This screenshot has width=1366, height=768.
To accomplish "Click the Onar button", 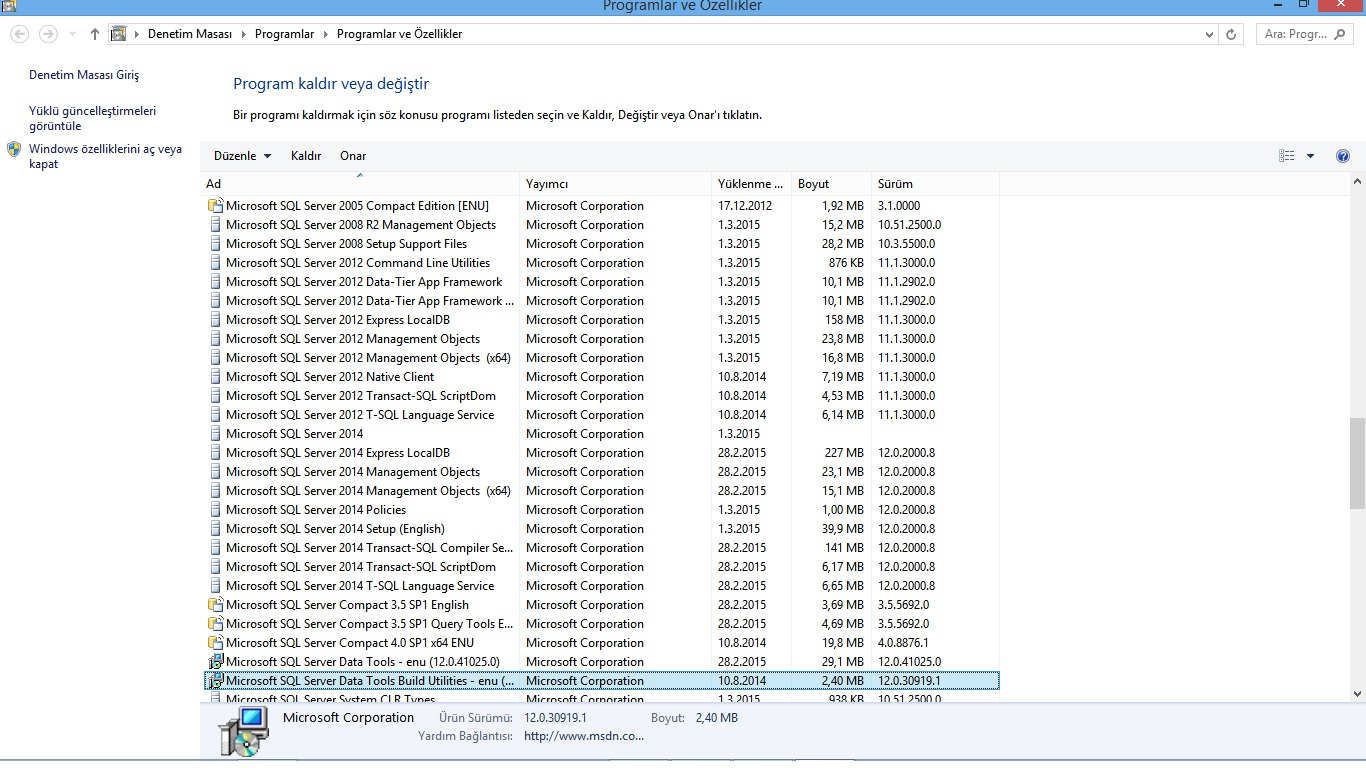I will pyautogui.click(x=353, y=156).
